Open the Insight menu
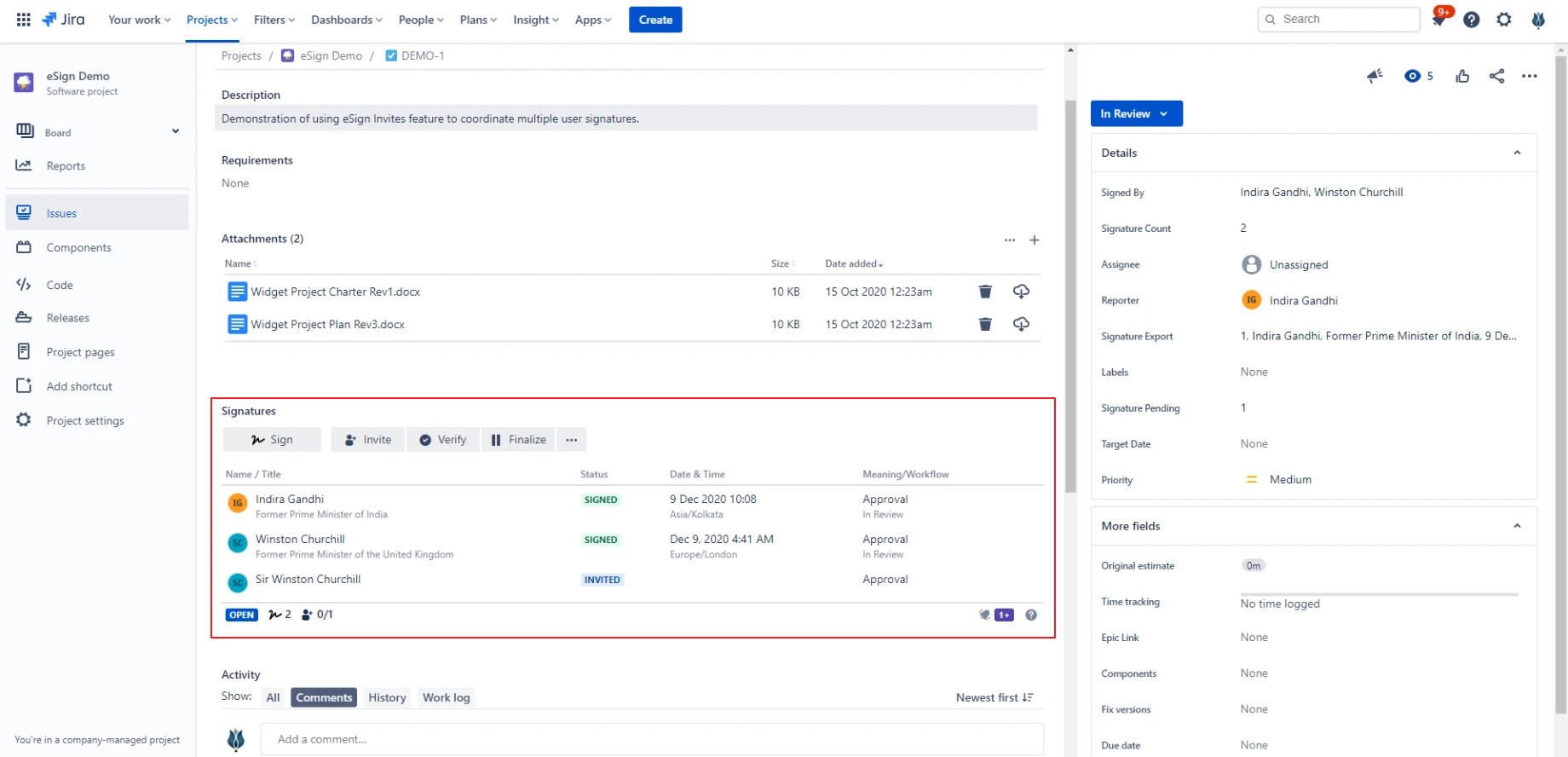Image resolution: width=1568 pixels, height=757 pixels. pos(536,20)
